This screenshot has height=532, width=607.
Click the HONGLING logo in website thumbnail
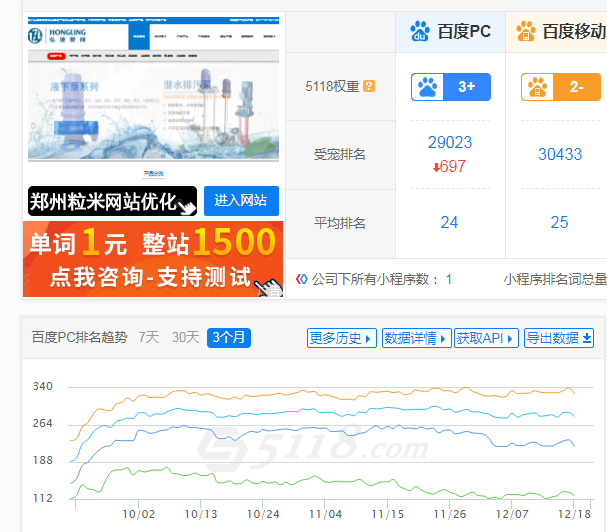57,36
